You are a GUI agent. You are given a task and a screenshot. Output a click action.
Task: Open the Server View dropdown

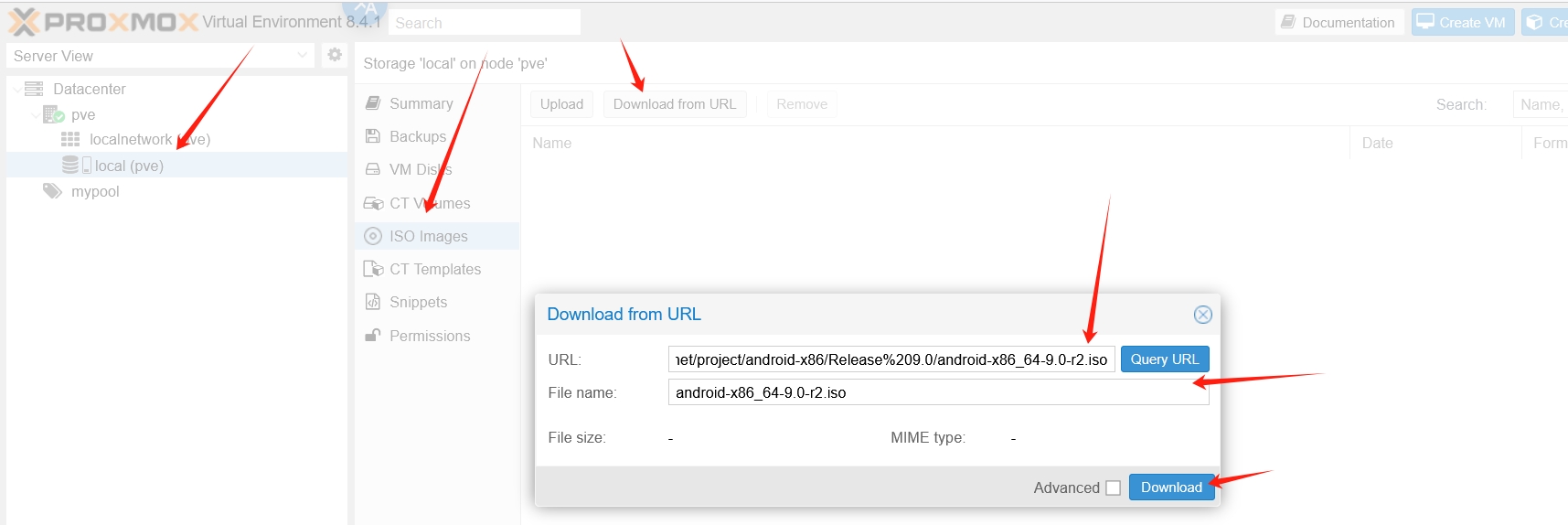(303, 56)
